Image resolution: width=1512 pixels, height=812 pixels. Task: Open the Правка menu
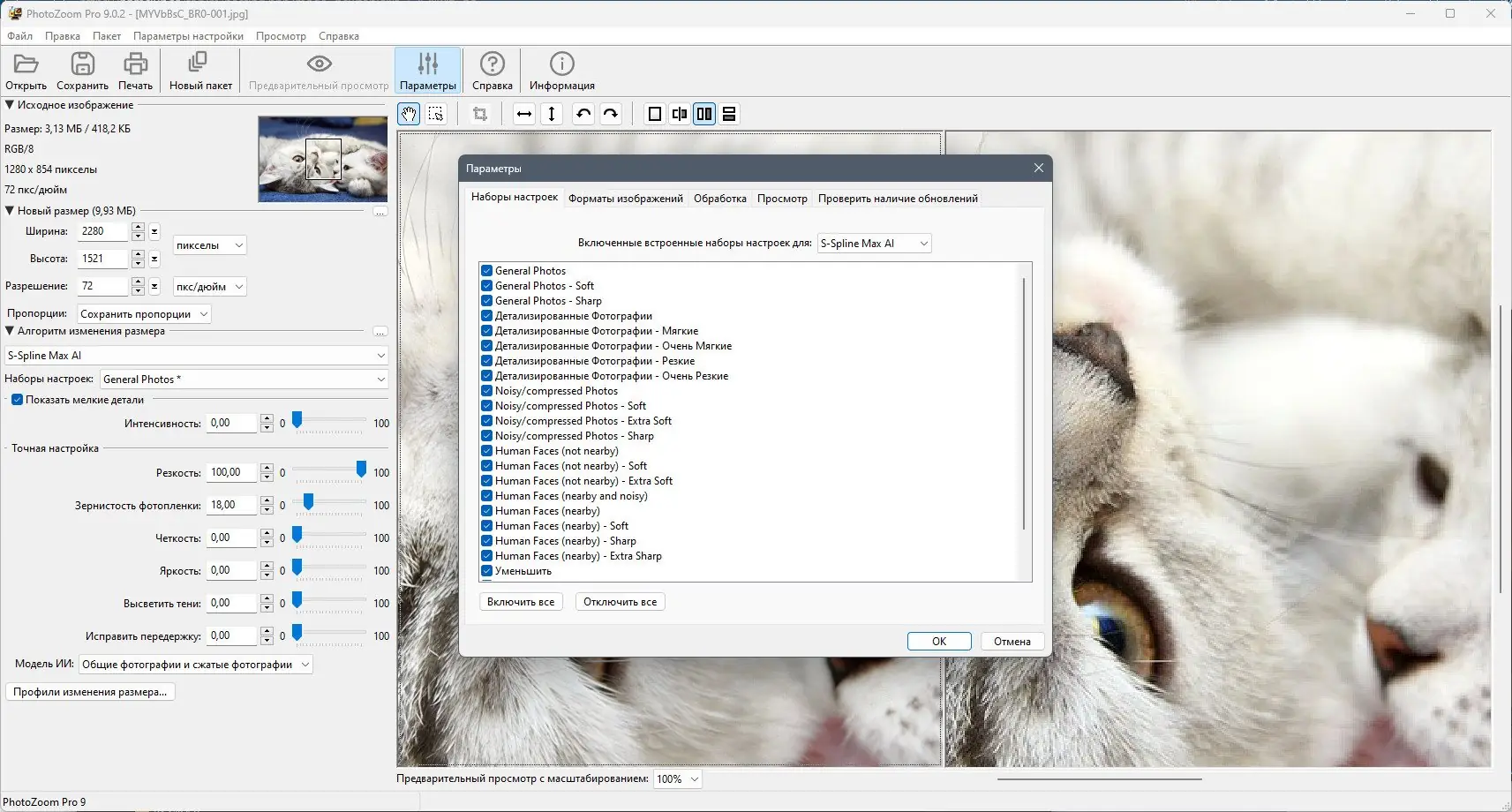coord(63,36)
